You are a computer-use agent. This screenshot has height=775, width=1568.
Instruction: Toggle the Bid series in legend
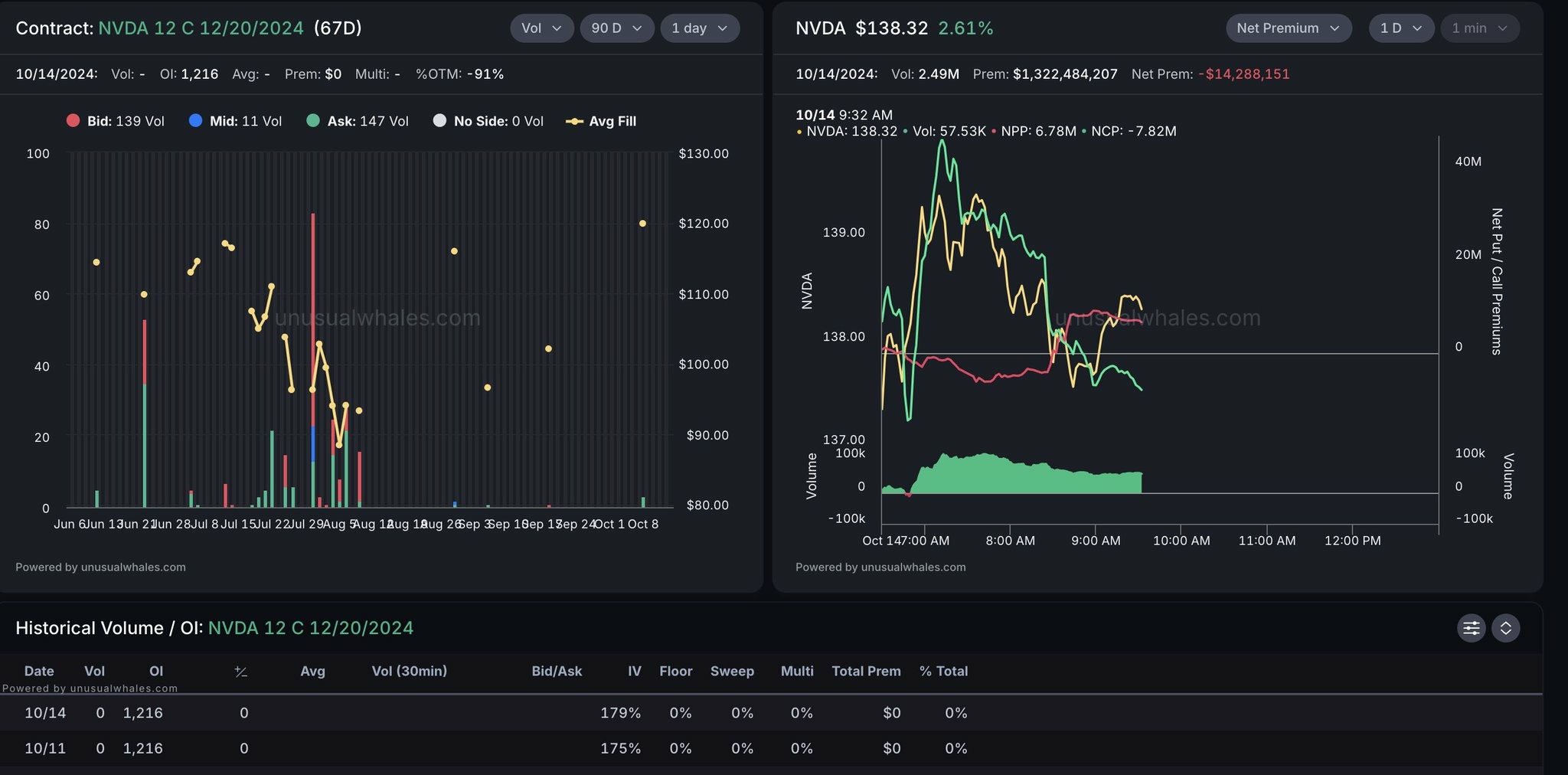coord(116,121)
